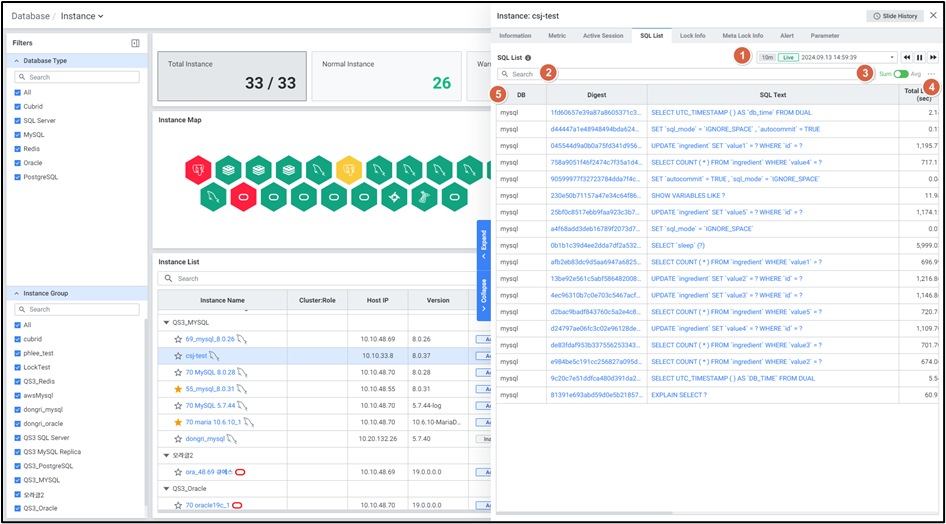Switch to the Lock Info tab
Screen dimensions: 946x524
(692, 35)
